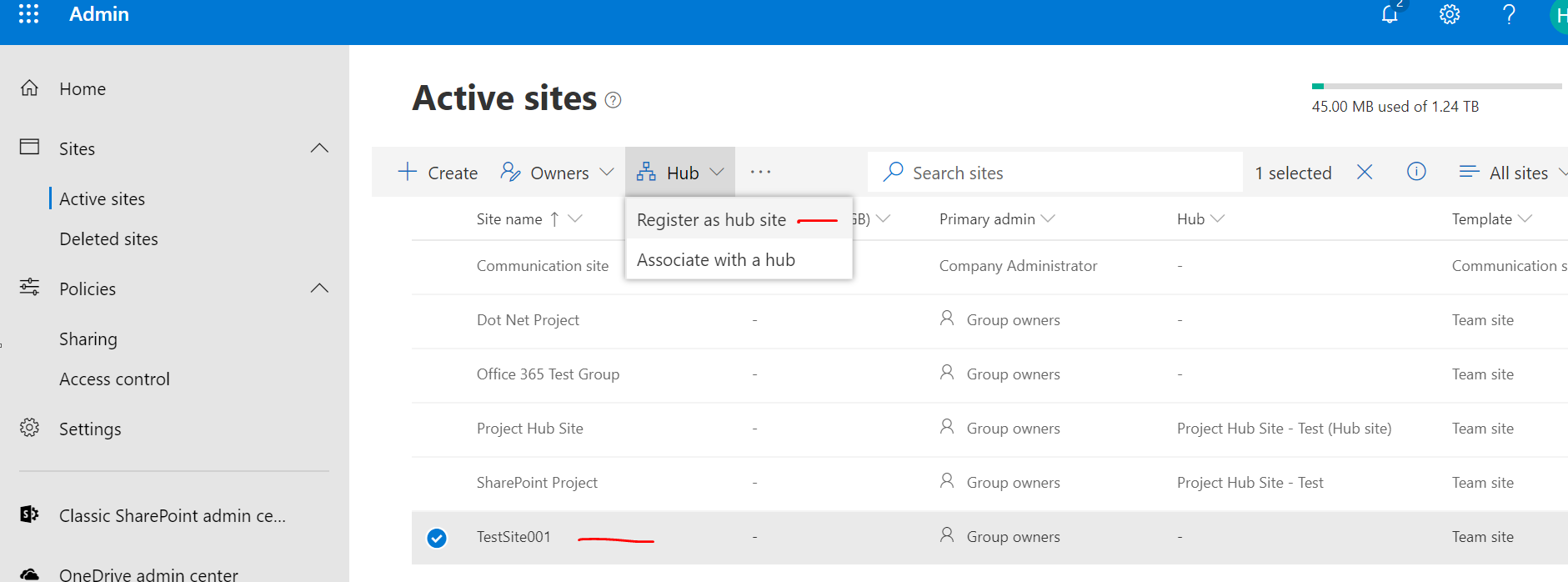Viewport: 1568px width, 582px height.
Task: Click the search magnifier icon
Action: pos(893,172)
